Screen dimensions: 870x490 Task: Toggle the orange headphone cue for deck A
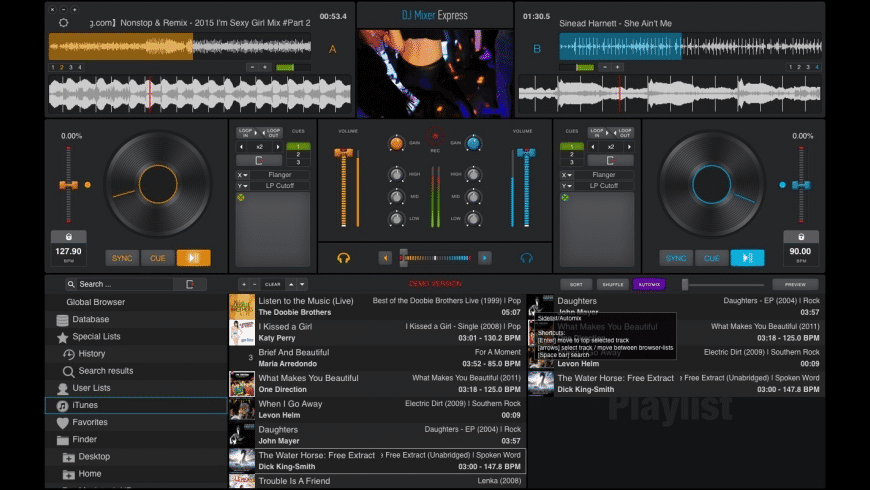click(343, 258)
